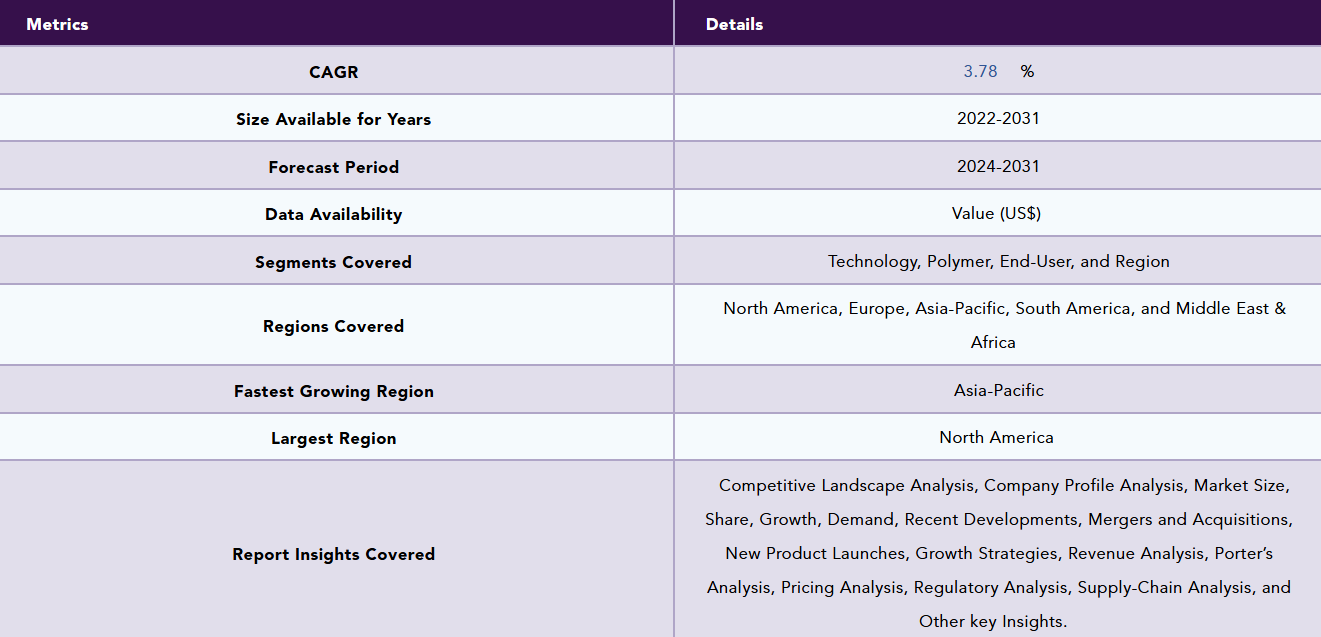This screenshot has height=637, width=1321.
Task: Select the Largest Region label
Action: 334,438
